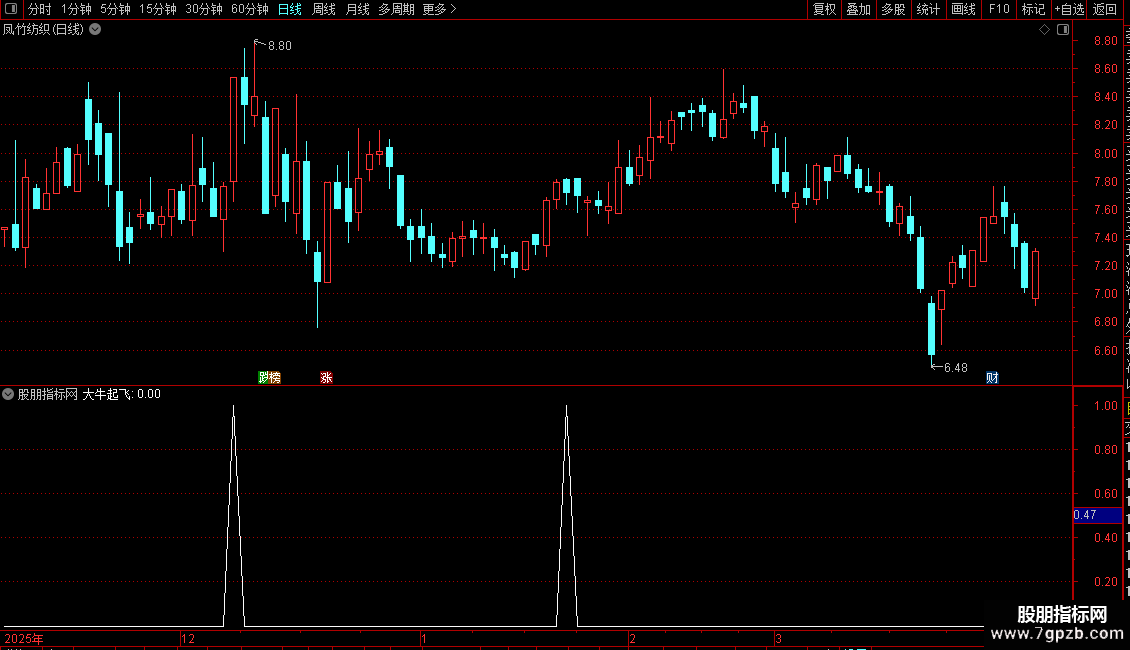The image size is (1130, 650).
Task: Switch to the 分时 view tab
Action: (40, 9)
